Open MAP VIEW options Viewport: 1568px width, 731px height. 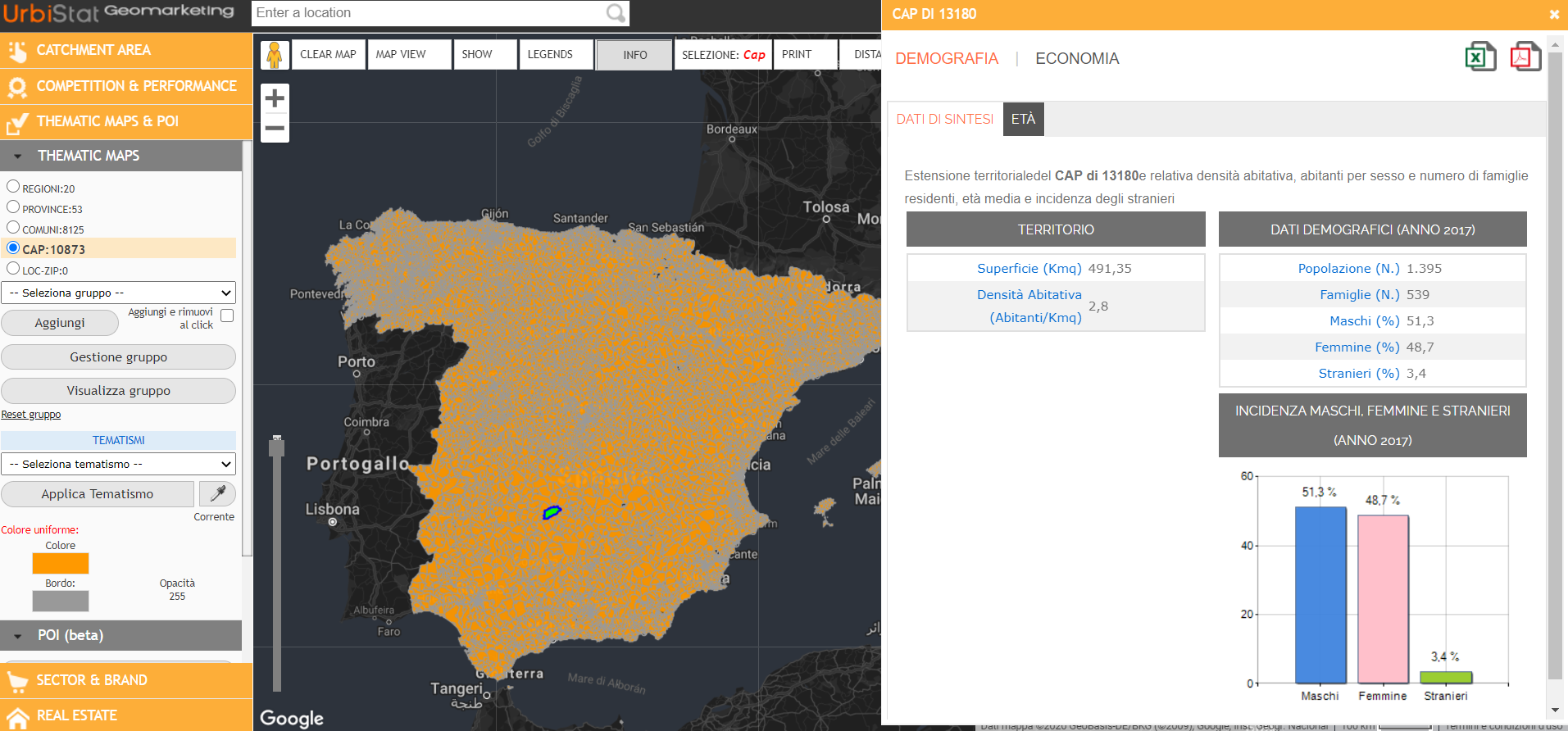(x=409, y=55)
